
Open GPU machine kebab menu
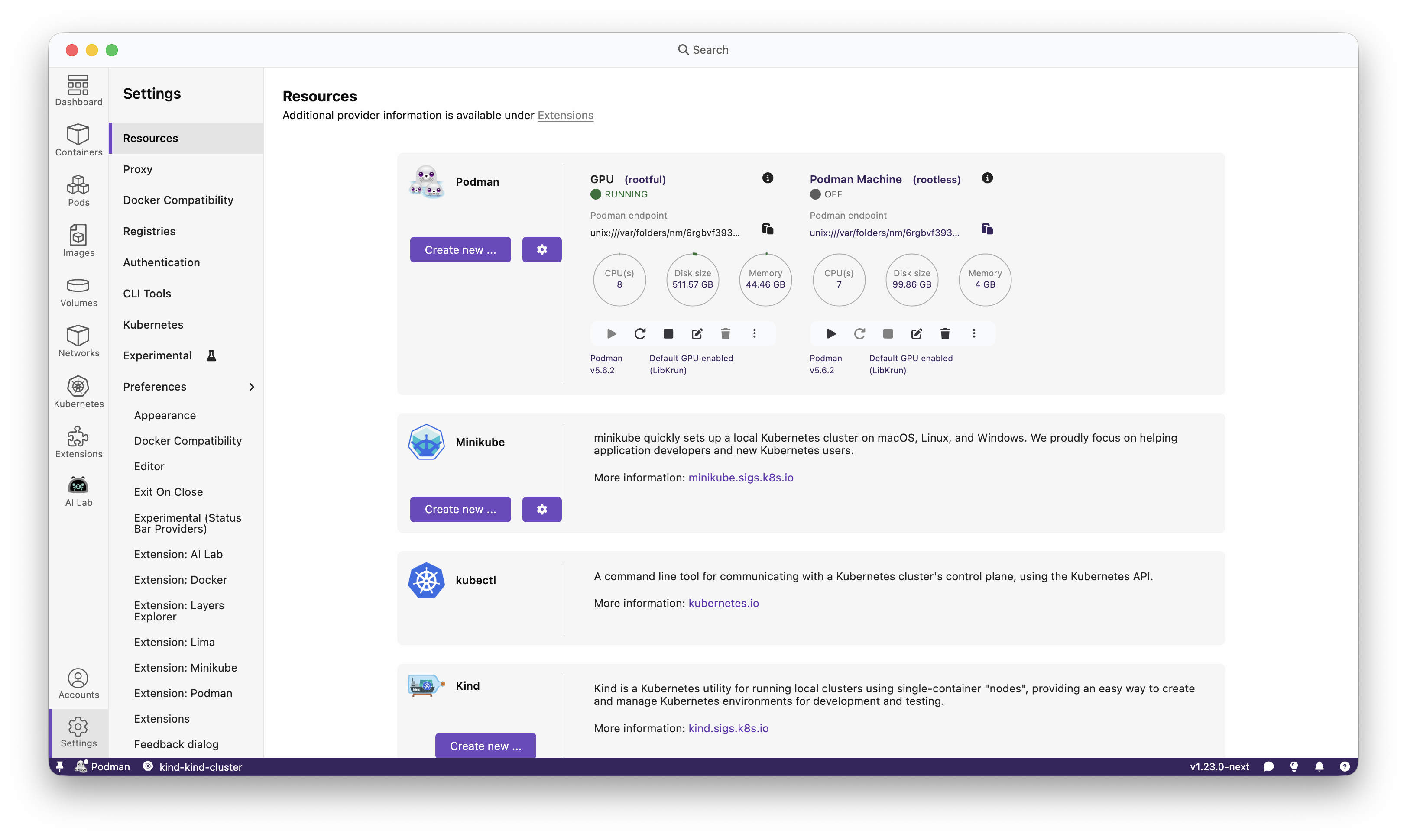coord(754,333)
